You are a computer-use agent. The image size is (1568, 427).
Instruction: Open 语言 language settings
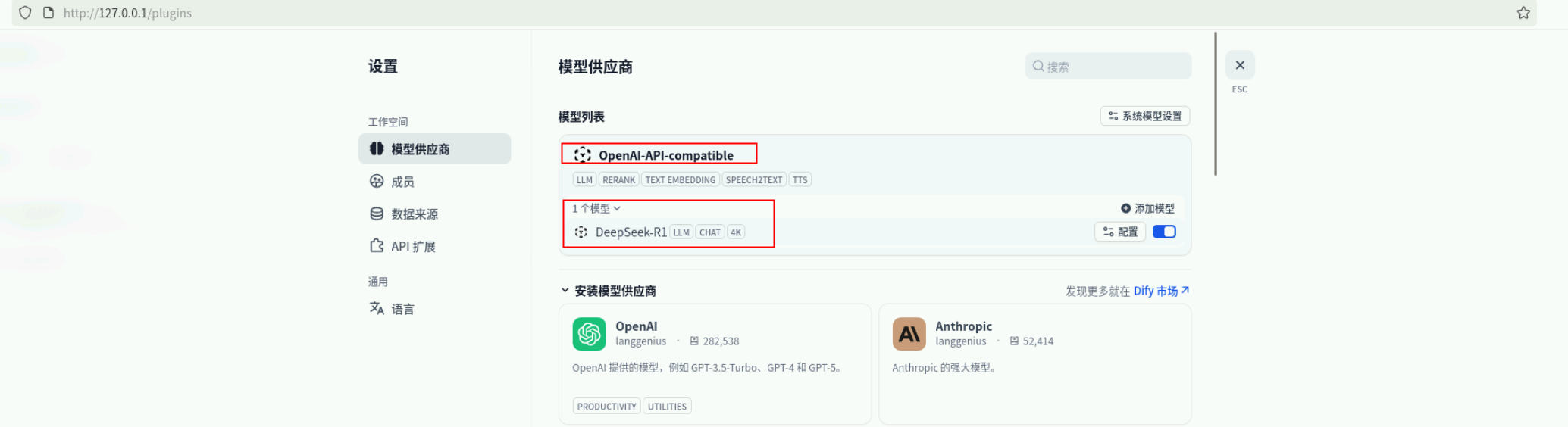434,309
